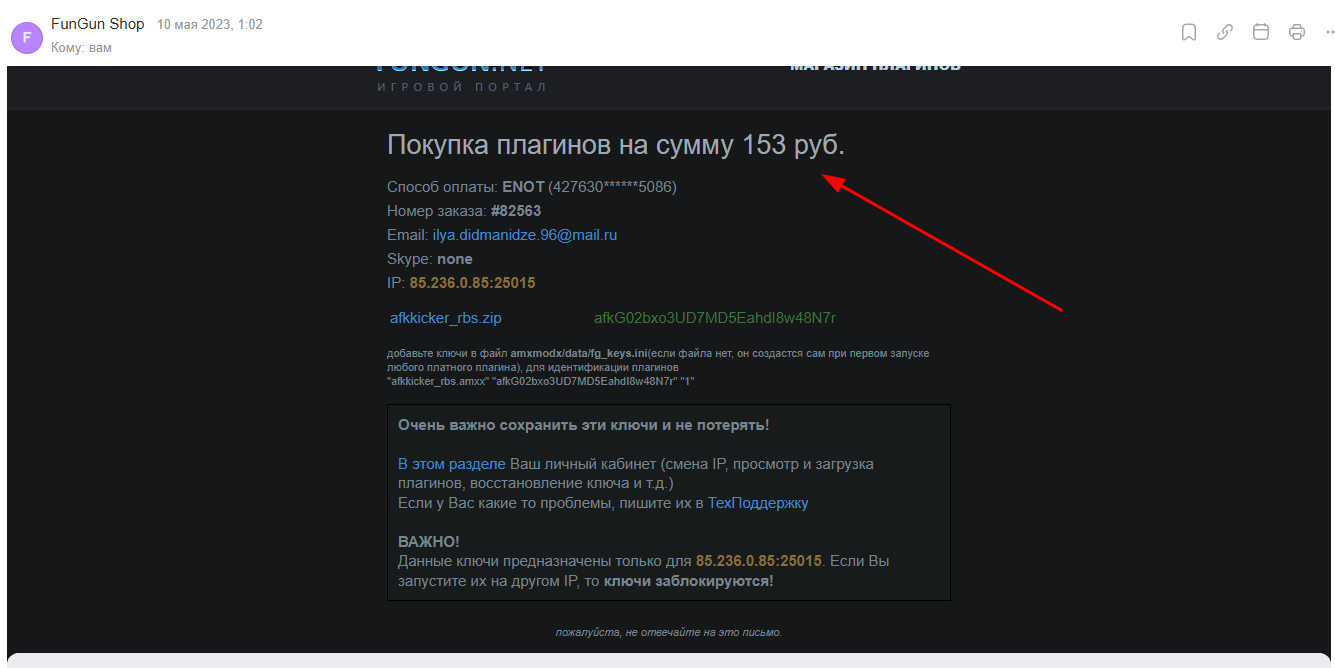Download the afkkicker_rbs.zip file link
Image resolution: width=1335 pixels, height=668 pixels.
(x=446, y=318)
